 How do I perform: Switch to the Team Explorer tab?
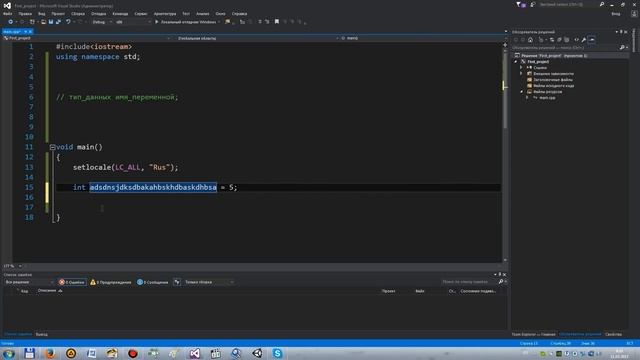pos(533,334)
